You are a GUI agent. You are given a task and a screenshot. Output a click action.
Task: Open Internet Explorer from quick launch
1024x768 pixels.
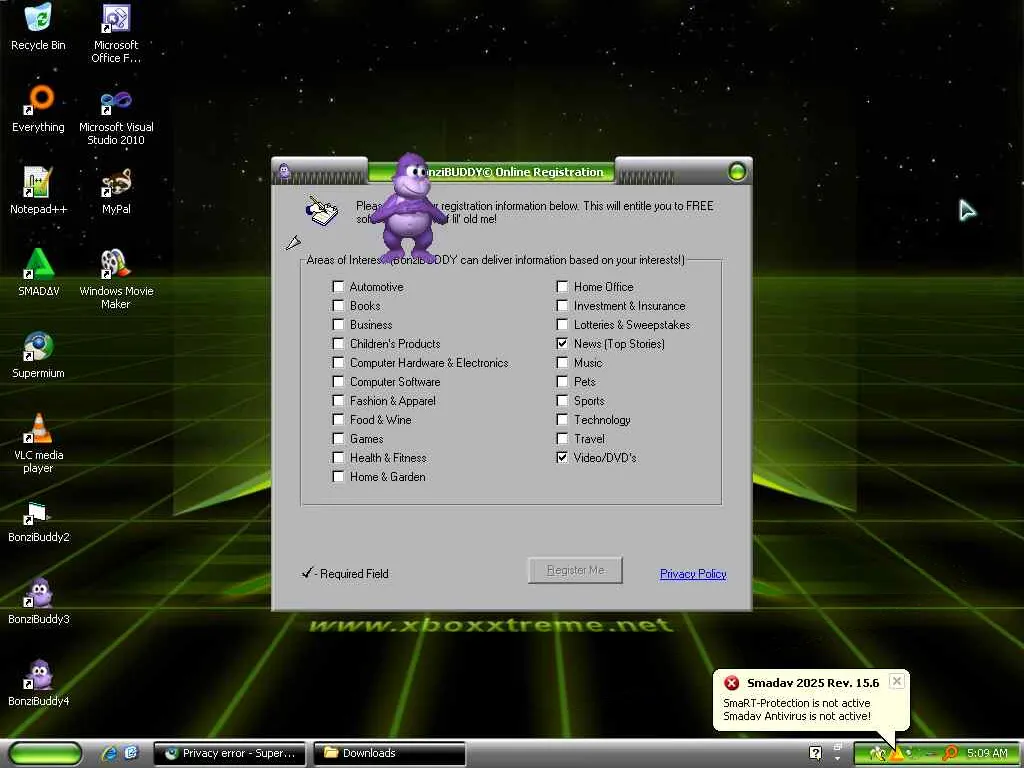[x=110, y=753]
